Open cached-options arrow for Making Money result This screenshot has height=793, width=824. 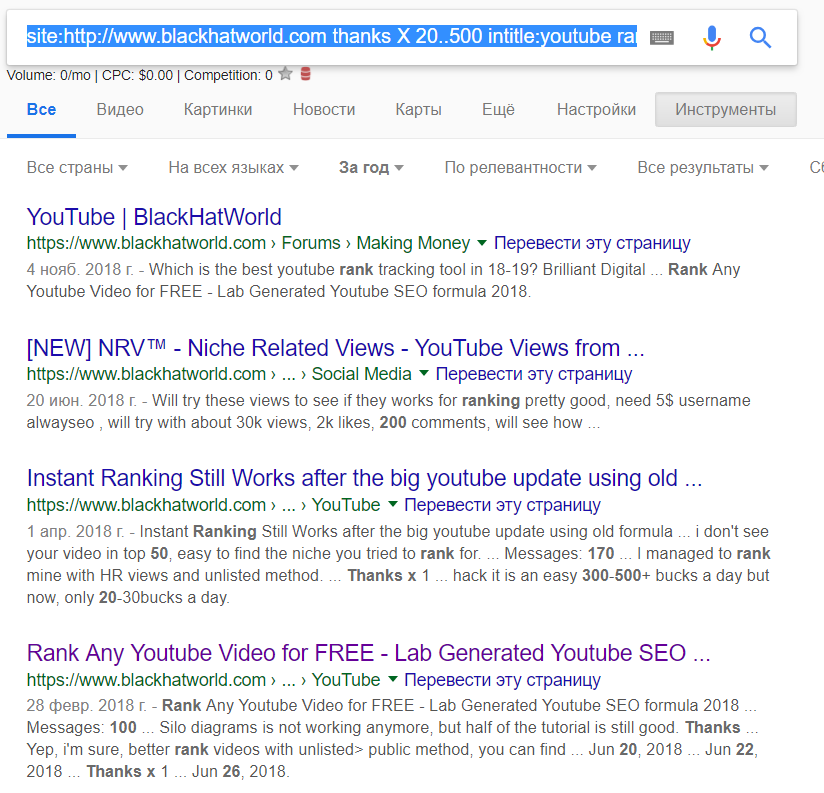pos(481,243)
